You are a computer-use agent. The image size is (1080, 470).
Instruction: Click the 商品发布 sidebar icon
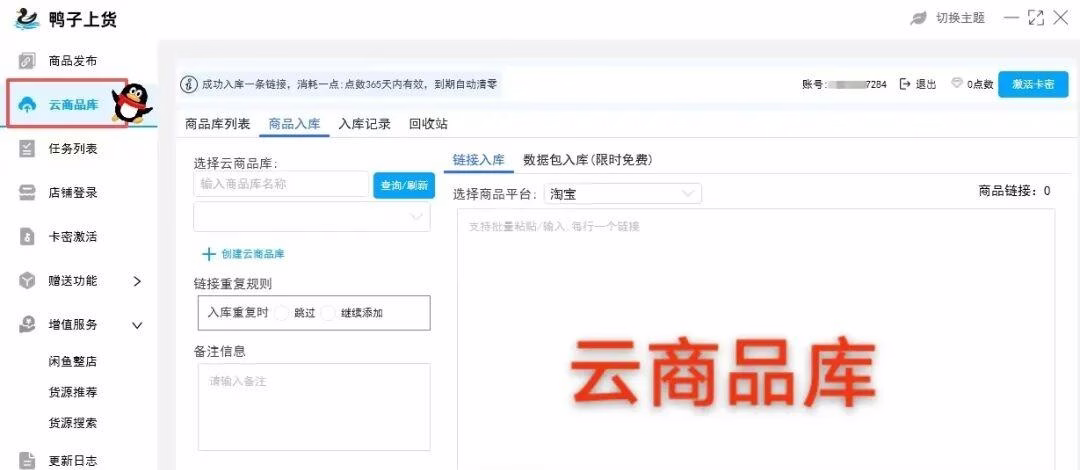(x=27, y=61)
